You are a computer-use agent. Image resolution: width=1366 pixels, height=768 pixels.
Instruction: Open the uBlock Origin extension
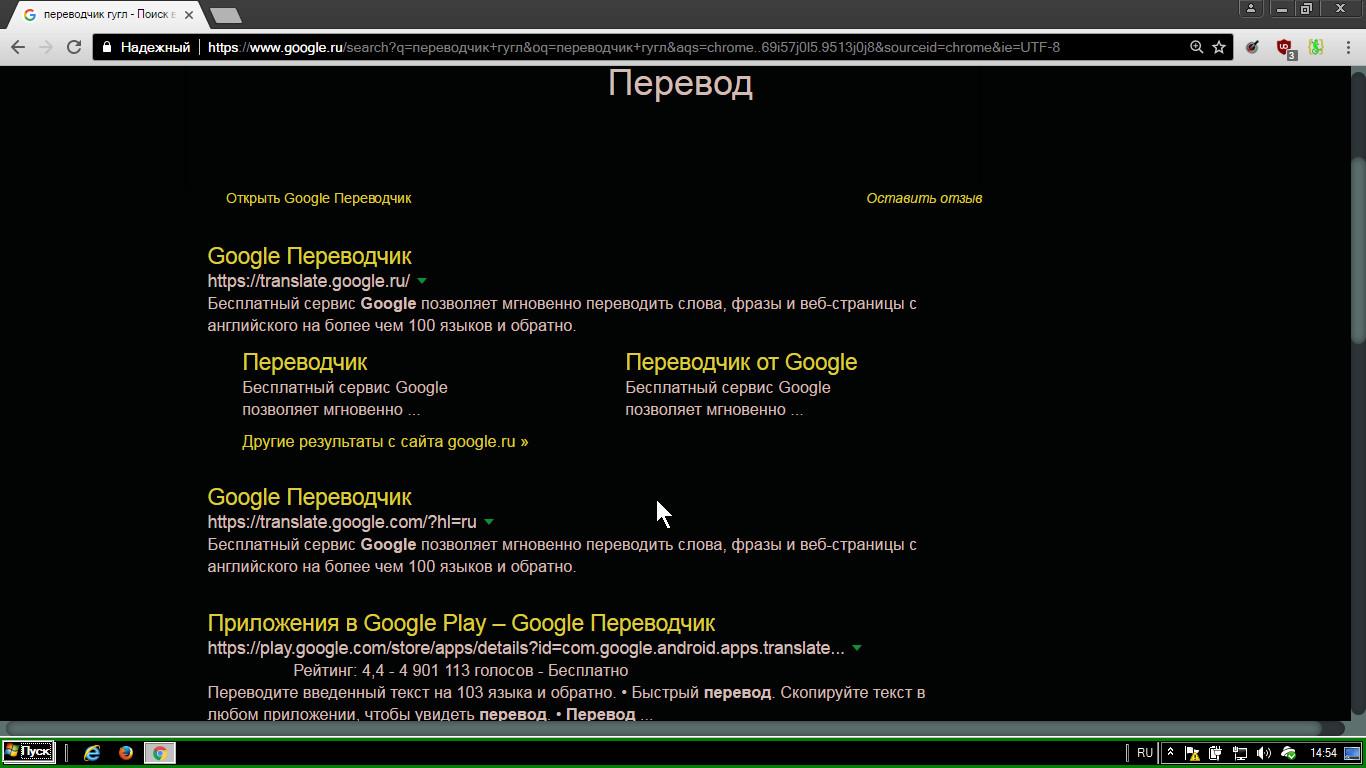point(1286,47)
